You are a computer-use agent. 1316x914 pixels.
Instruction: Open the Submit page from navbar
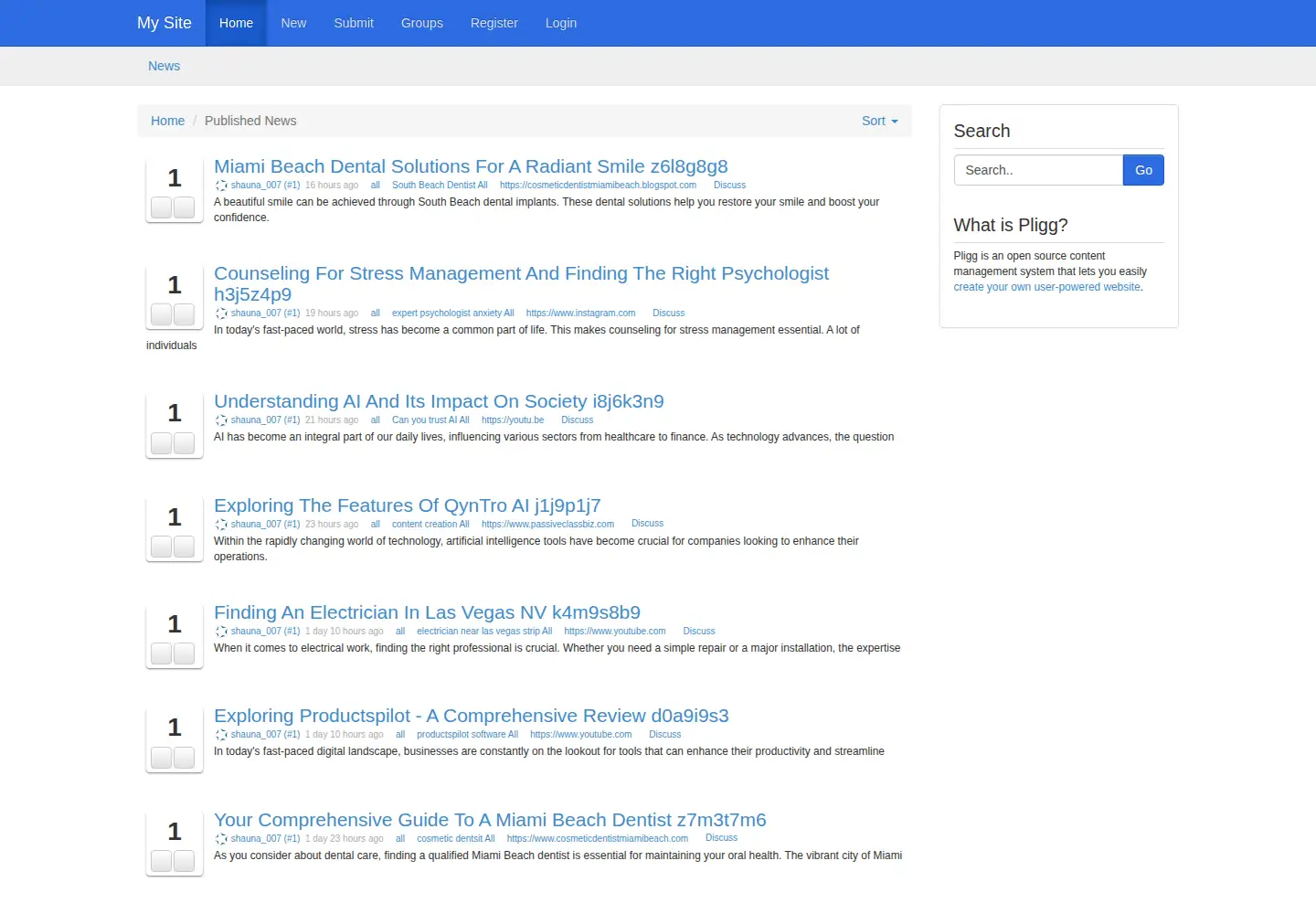354,23
